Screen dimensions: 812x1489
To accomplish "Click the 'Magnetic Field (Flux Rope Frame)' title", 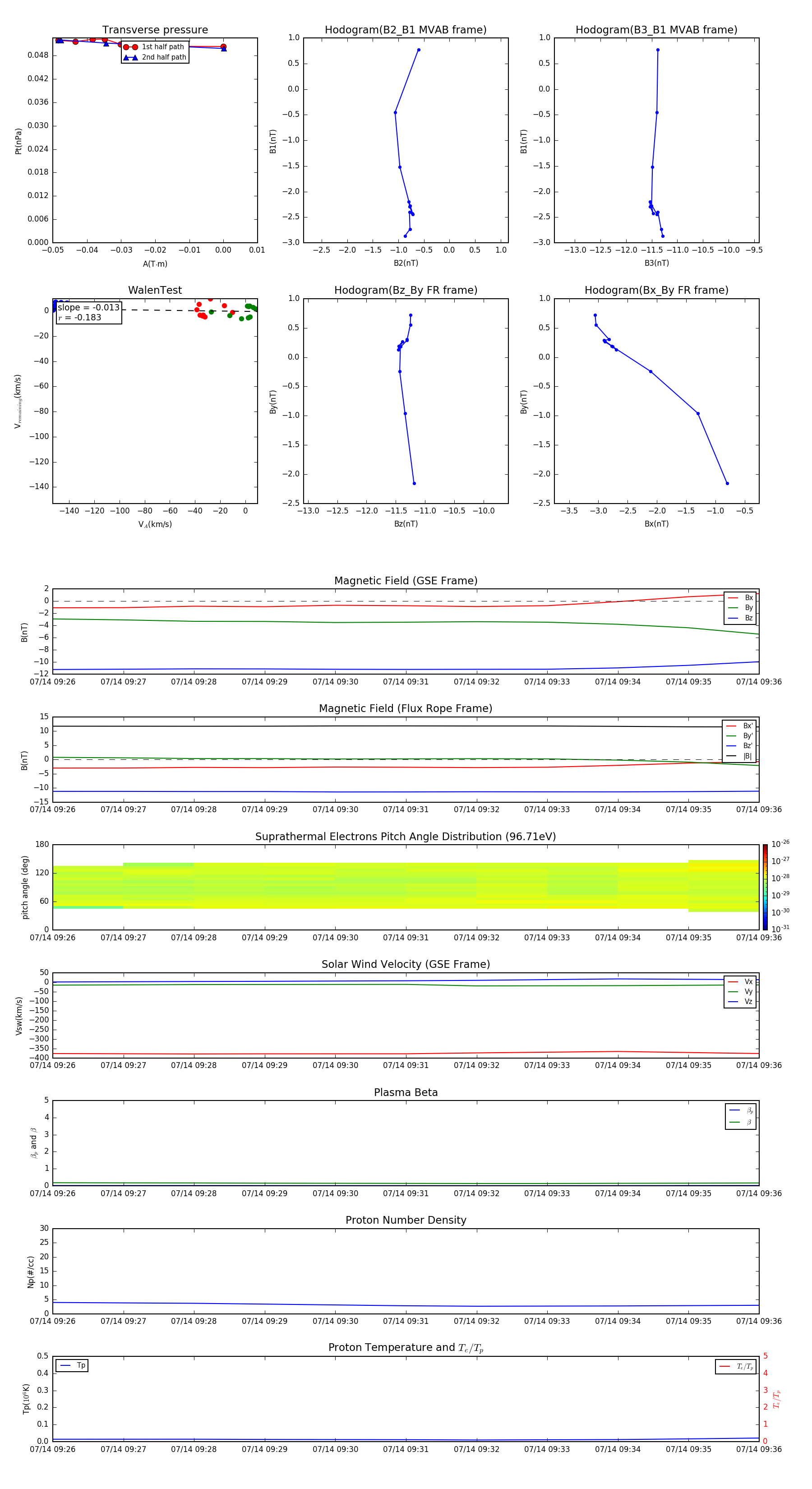I will pyautogui.click(x=406, y=709).
